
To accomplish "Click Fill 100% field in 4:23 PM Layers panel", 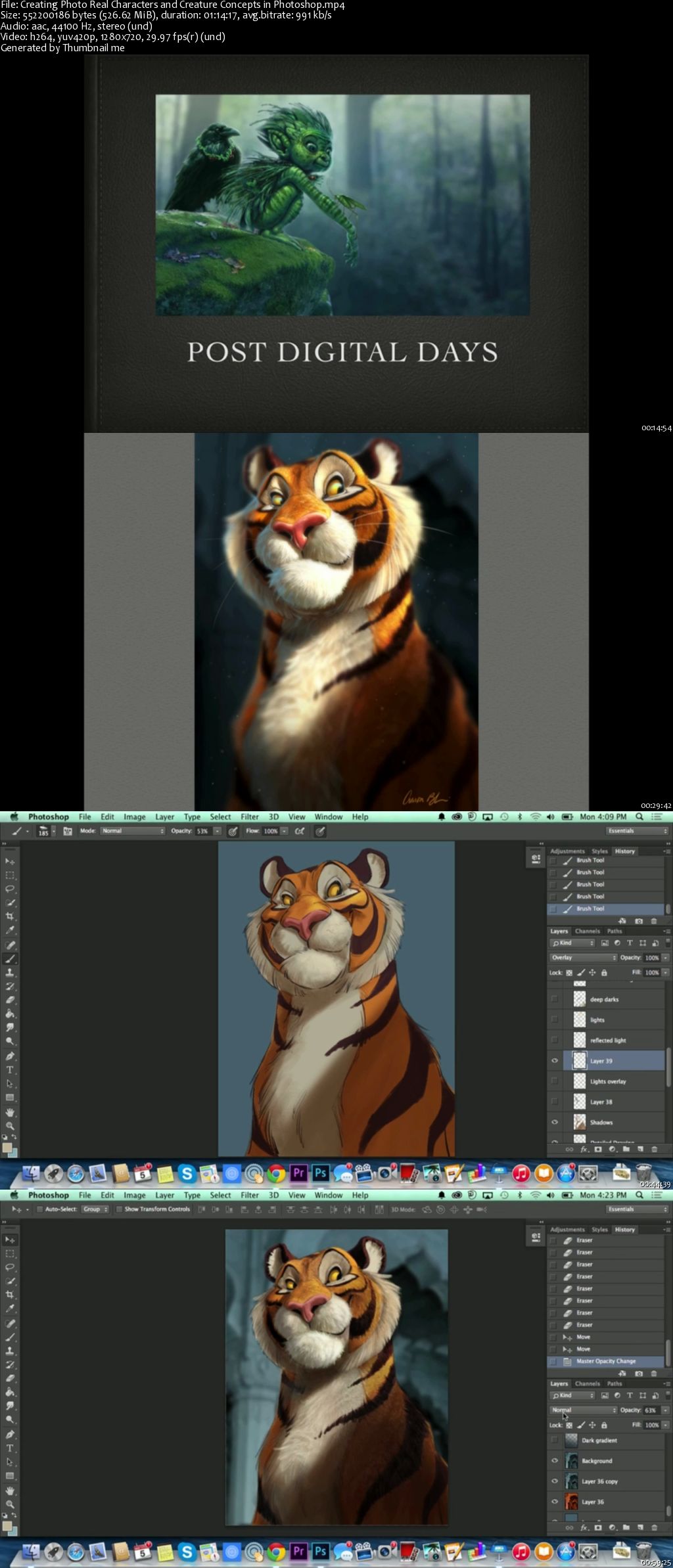I will coord(651,1425).
